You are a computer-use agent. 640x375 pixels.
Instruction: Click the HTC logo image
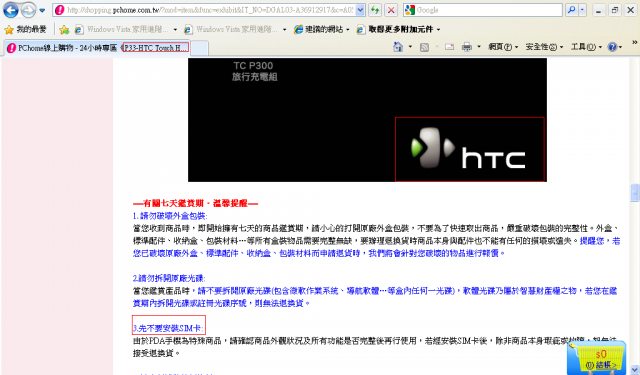coord(469,149)
